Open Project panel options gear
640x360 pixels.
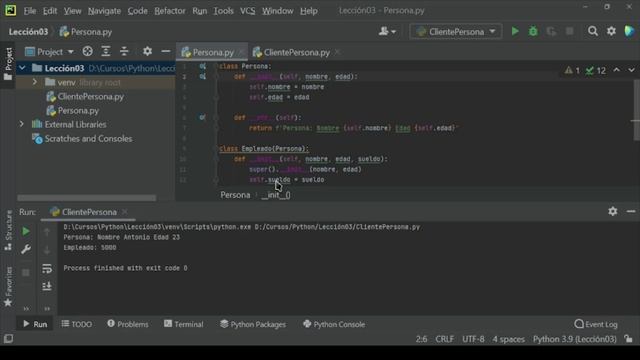(147, 51)
